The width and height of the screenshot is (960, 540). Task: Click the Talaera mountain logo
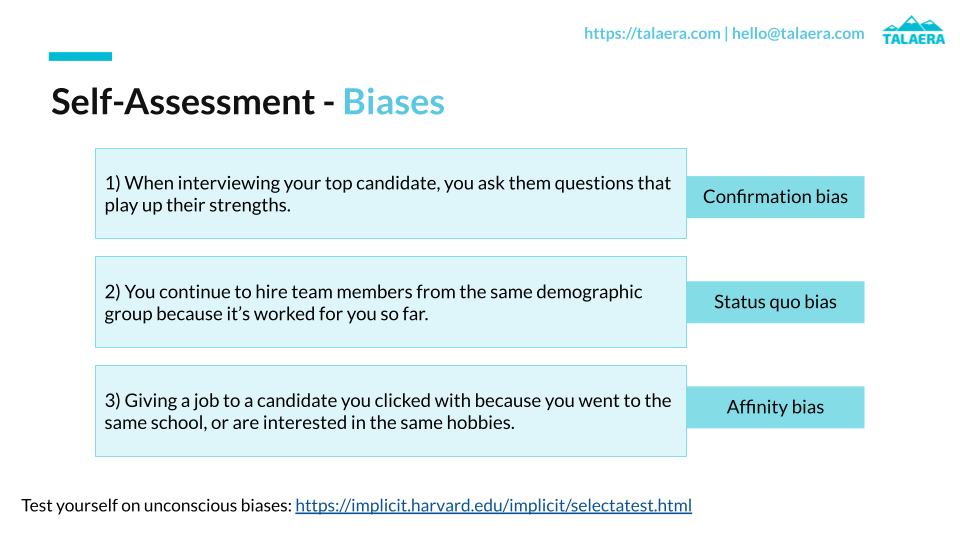tap(913, 30)
